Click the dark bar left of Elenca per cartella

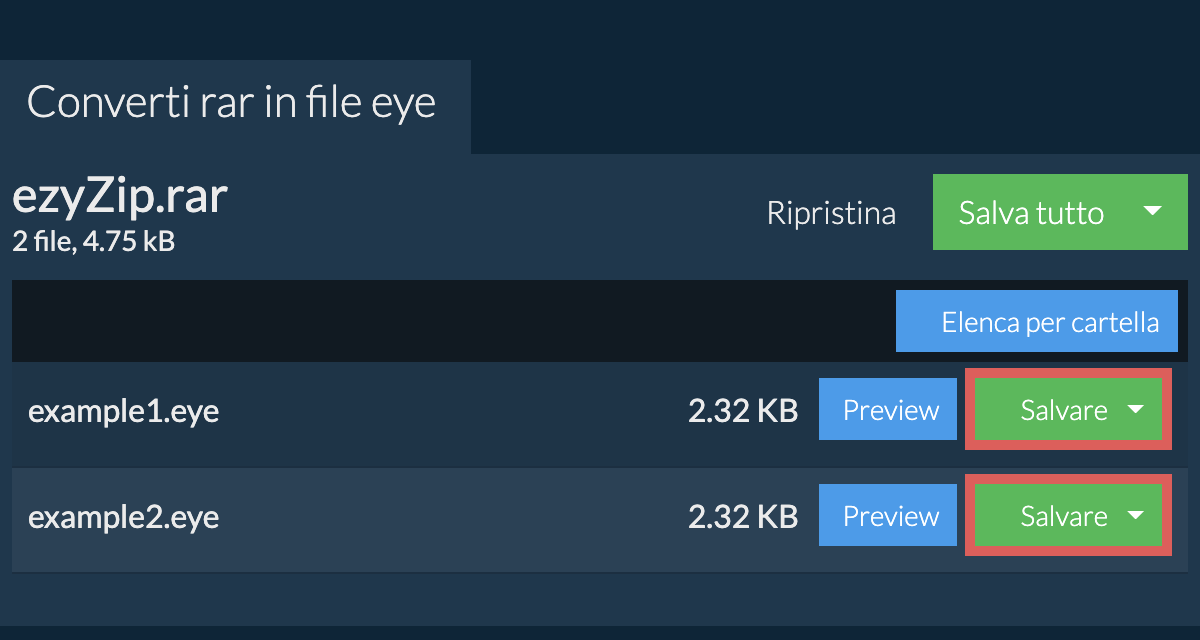pos(450,322)
